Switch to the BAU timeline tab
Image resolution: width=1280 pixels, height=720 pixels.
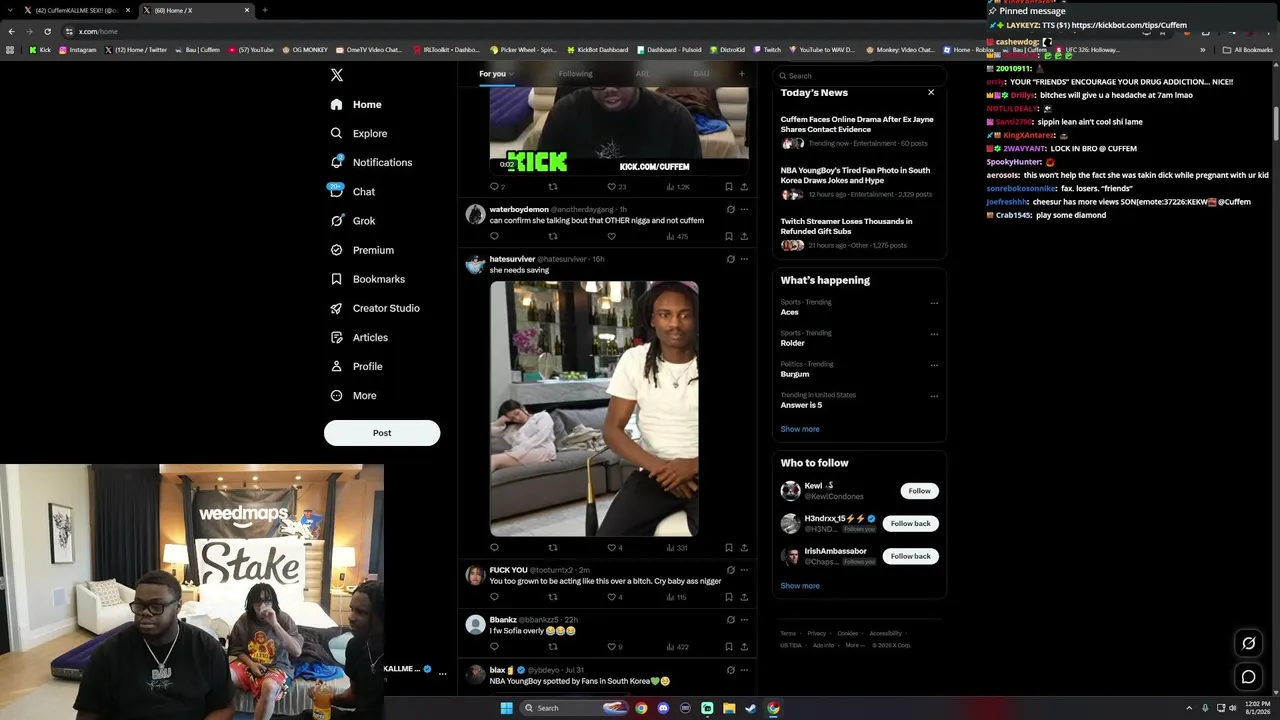coord(701,74)
